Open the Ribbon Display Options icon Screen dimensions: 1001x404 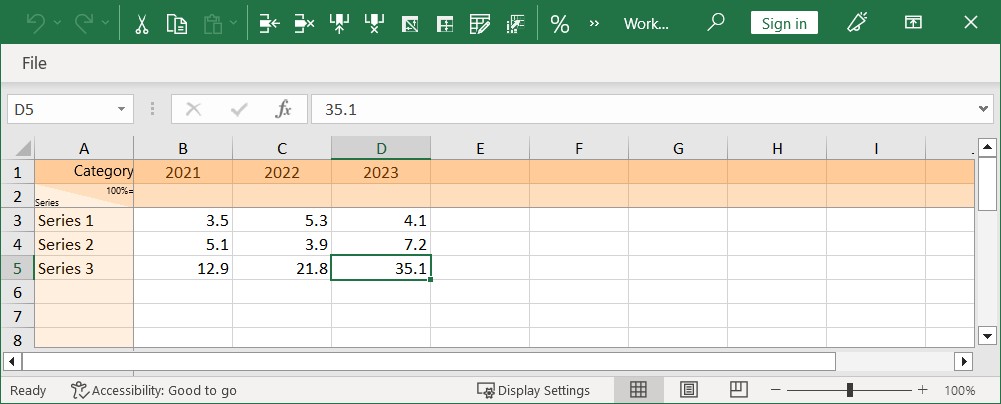(914, 22)
